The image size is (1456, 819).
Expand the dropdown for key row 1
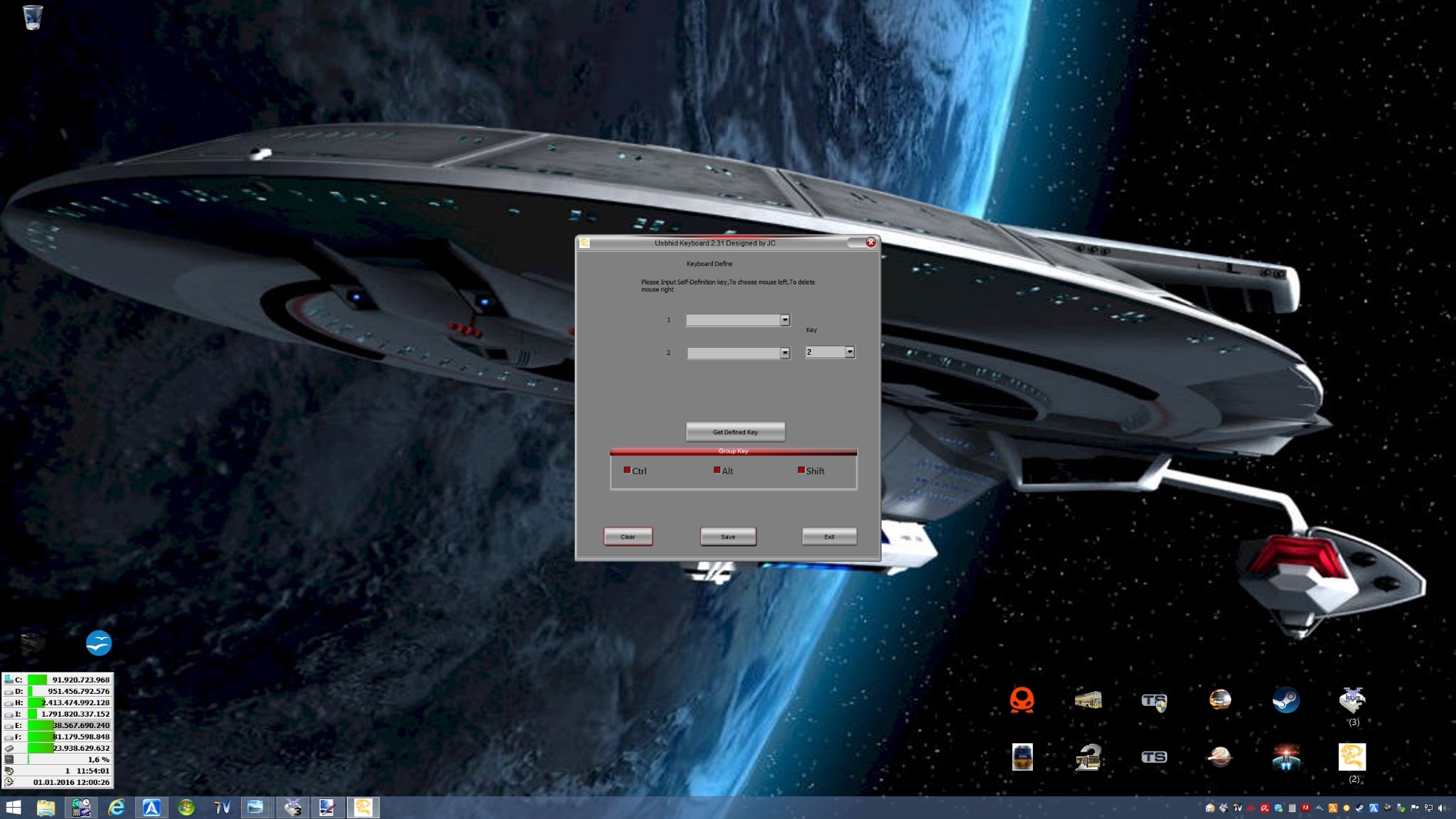785,320
